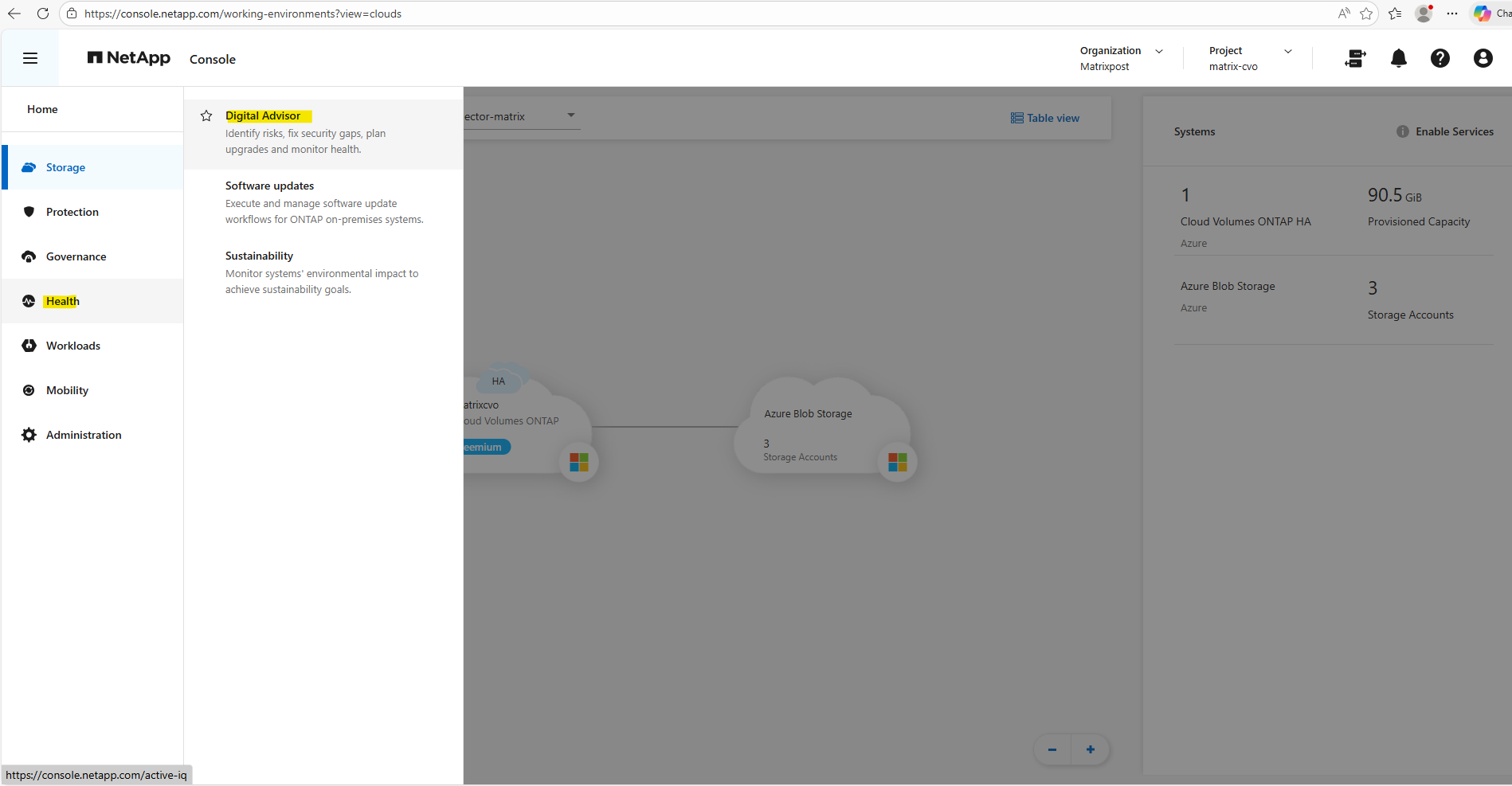Viewport: 1512px width, 786px height.
Task: Switch to Table view
Action: tap(1045, 118)
